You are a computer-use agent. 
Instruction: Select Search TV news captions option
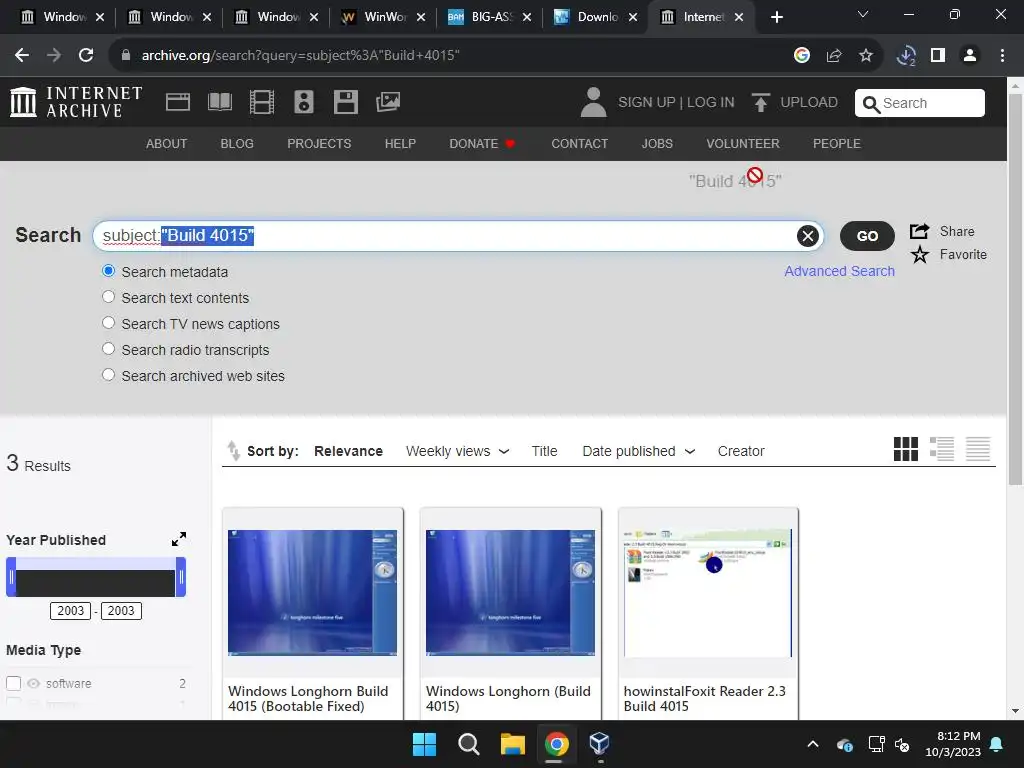click(108, 323)
